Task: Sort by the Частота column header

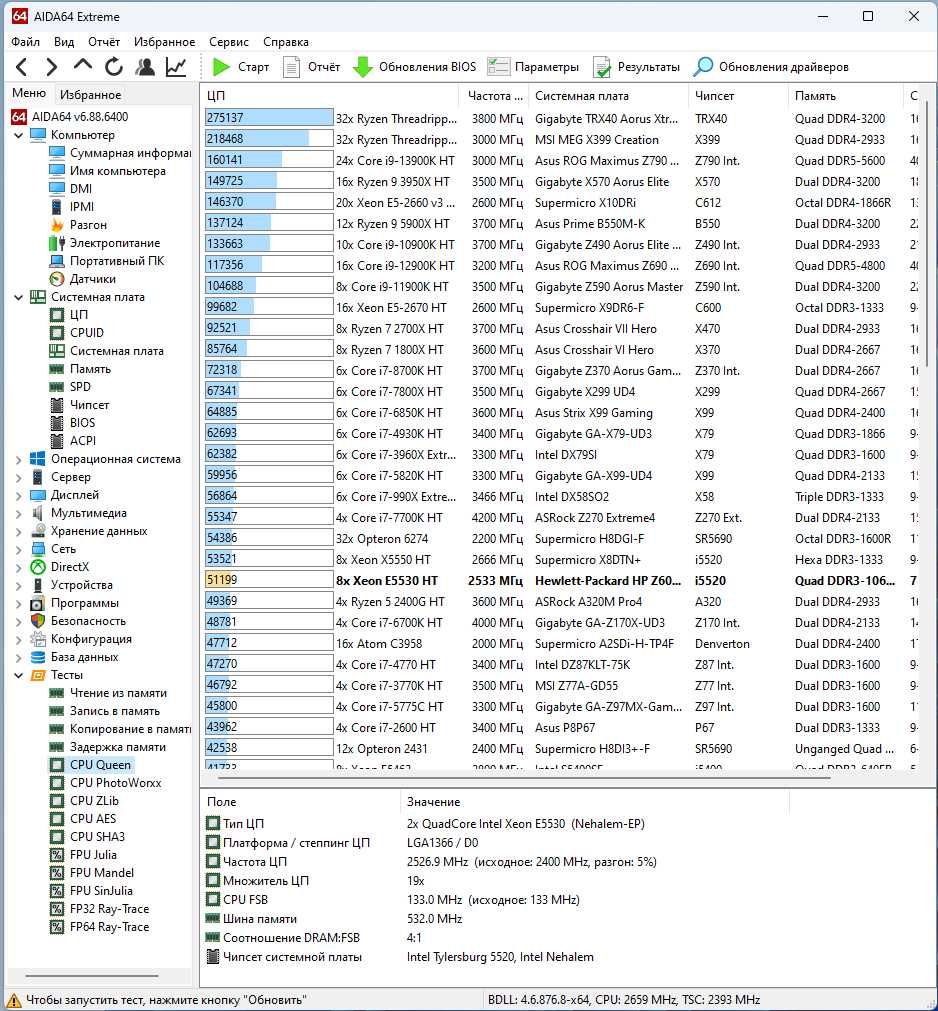Action: 494,95
